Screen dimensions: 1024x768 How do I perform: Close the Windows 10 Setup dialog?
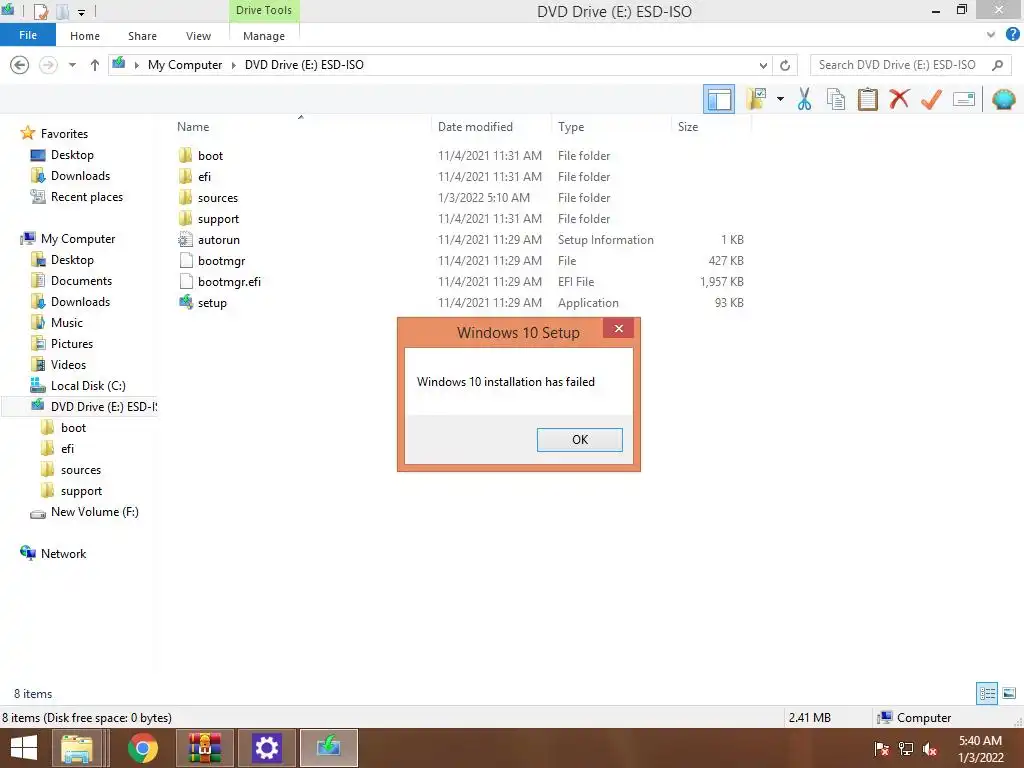point(618,328)
